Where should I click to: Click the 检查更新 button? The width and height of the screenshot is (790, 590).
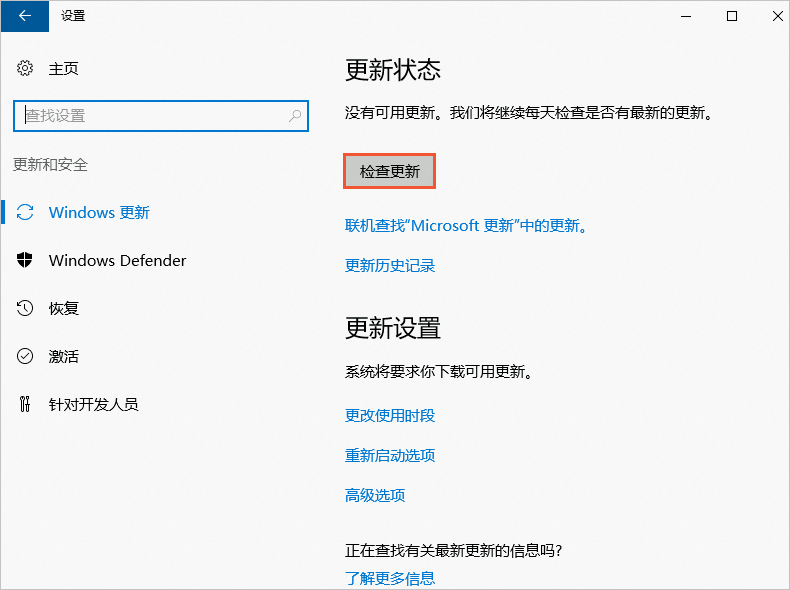389,171
